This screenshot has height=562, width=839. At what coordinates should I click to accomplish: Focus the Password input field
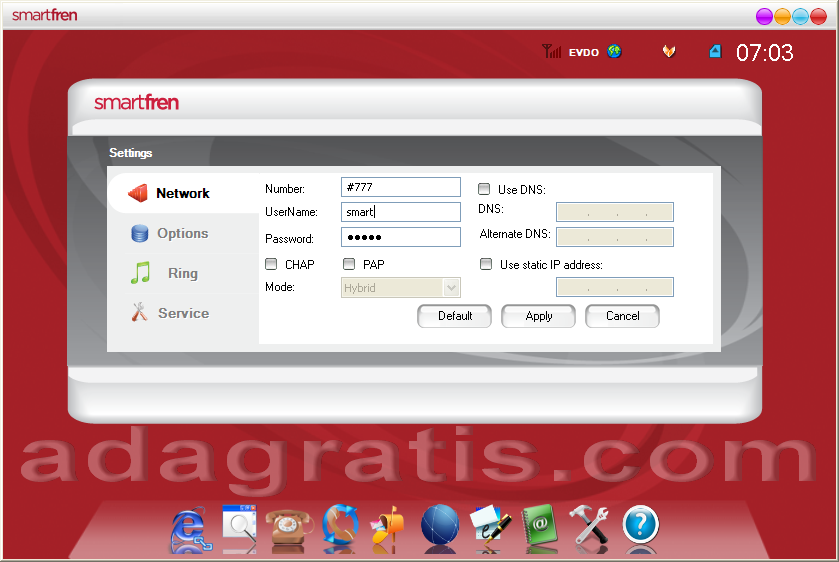tap(401, 237)
